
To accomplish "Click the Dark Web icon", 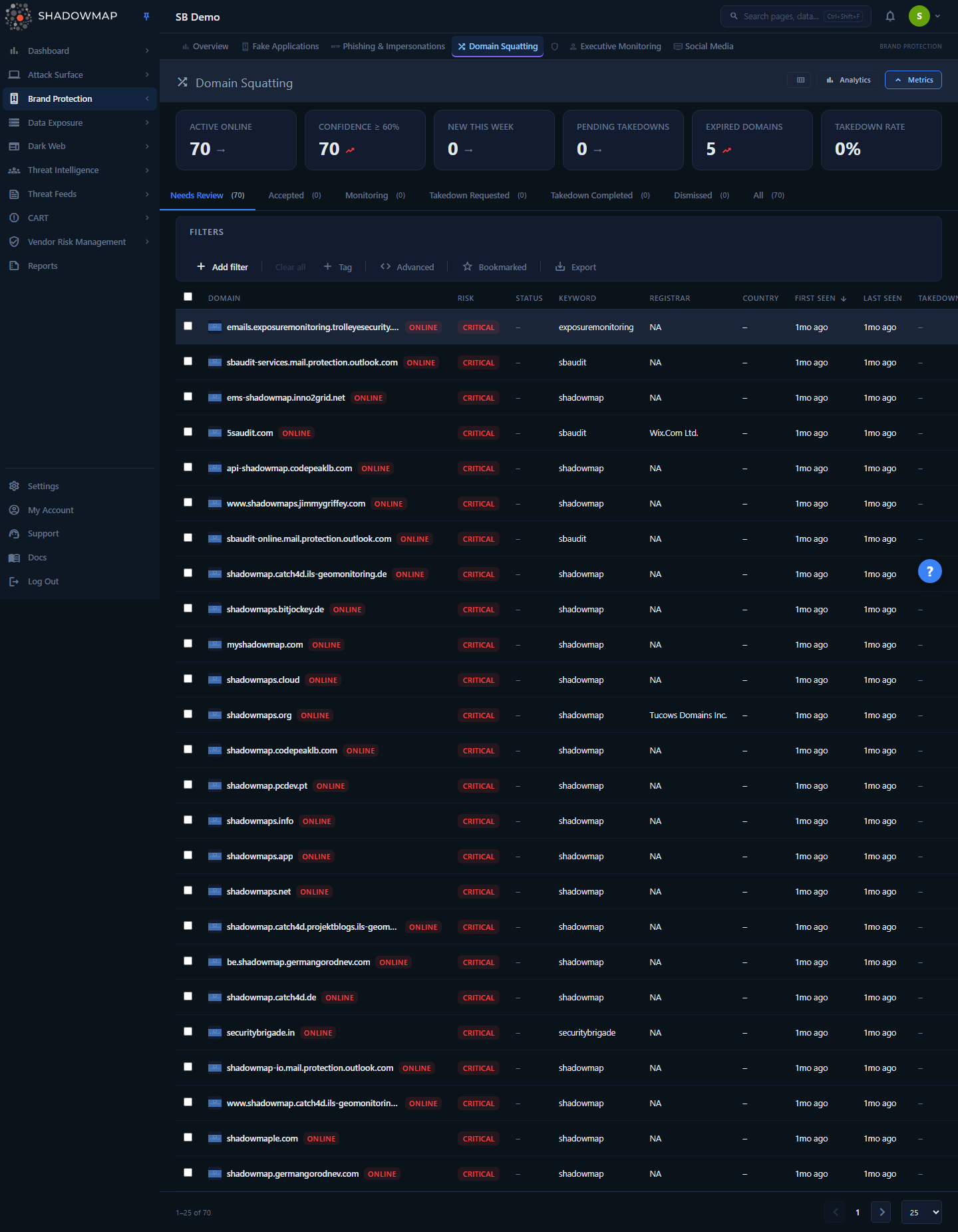I will 14,146.
